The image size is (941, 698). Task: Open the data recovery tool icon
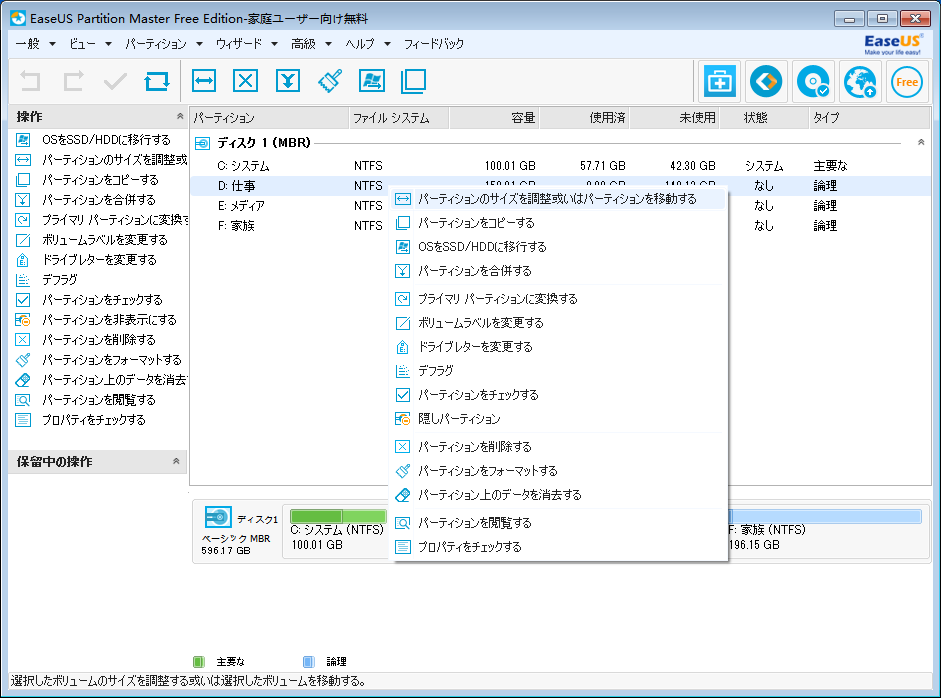tap(766, 81)
